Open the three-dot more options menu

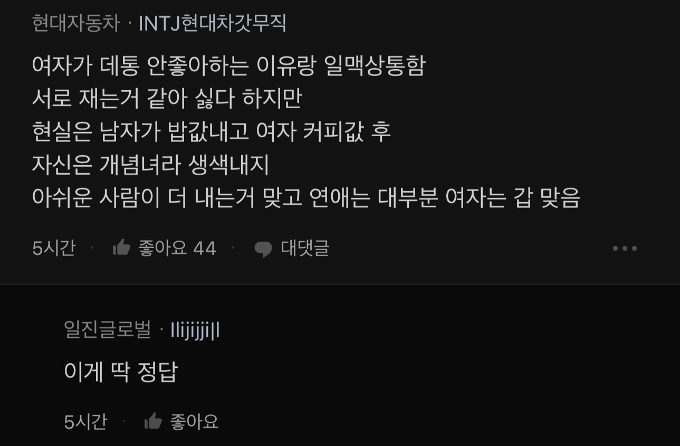[x=625, y=248]
